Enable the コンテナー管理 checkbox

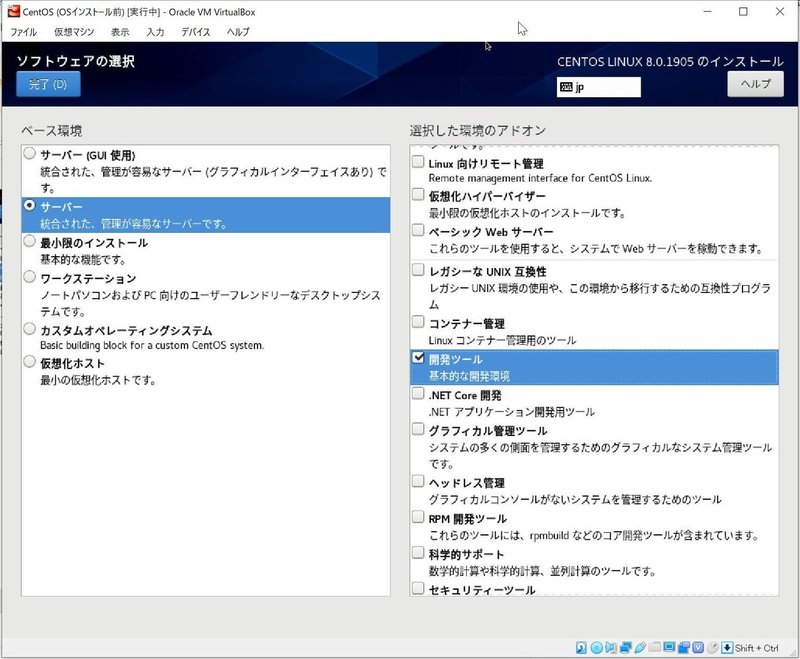pyautogui.click(x=418, y=322)
